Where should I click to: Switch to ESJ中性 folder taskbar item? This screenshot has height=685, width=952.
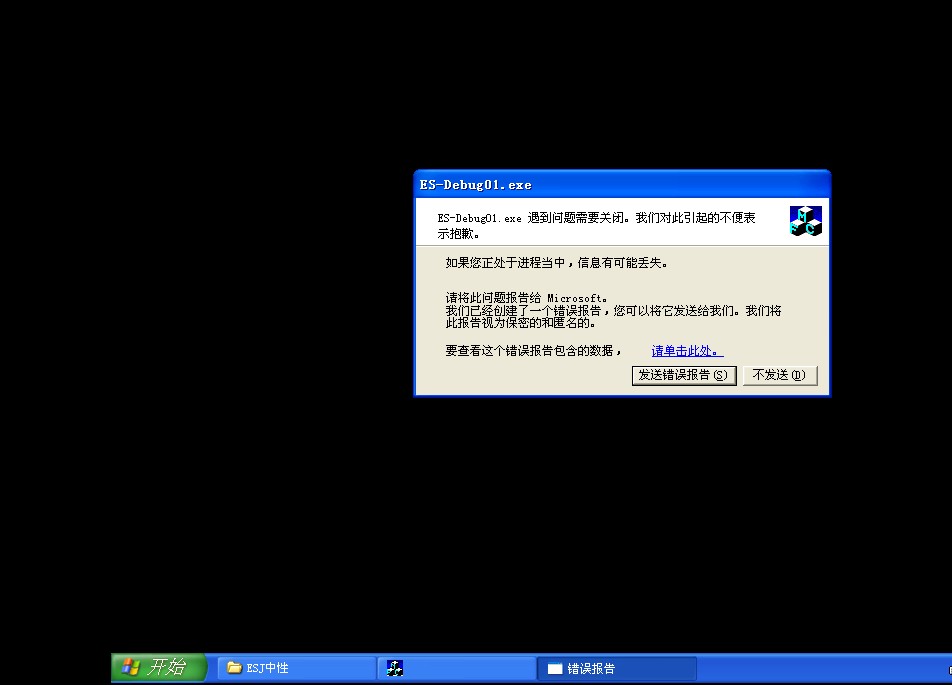[296, 668]
